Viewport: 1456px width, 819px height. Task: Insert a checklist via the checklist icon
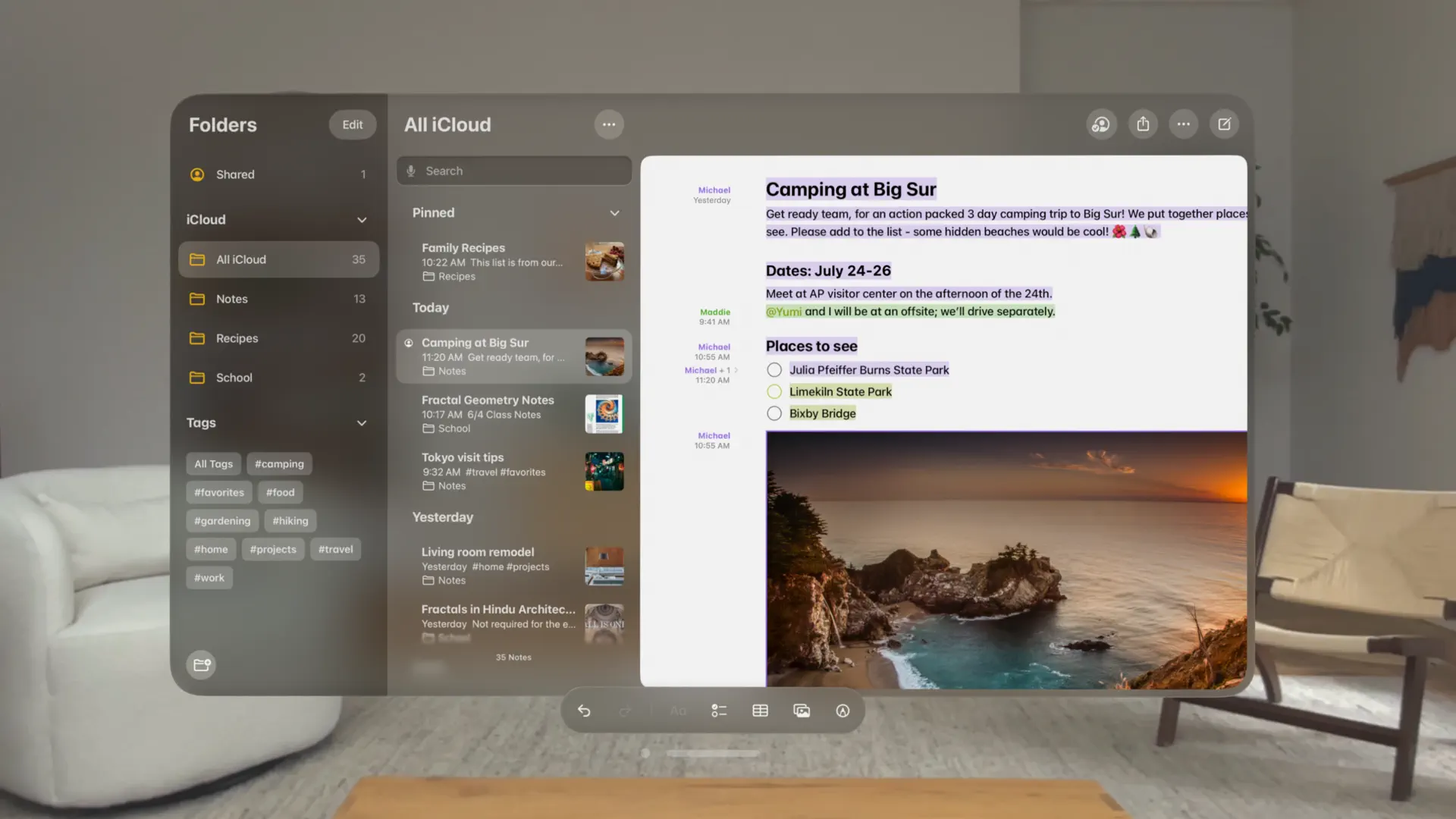tap(719, 711)
